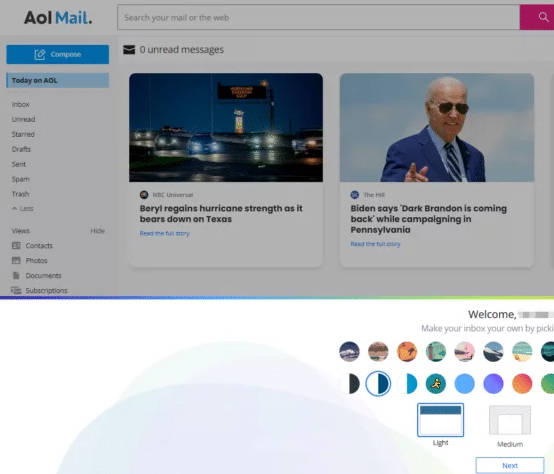Screen dimensions: 554x474
Task: Click in the search mail field
Action: pyautogui.click(x=319, y=17)
